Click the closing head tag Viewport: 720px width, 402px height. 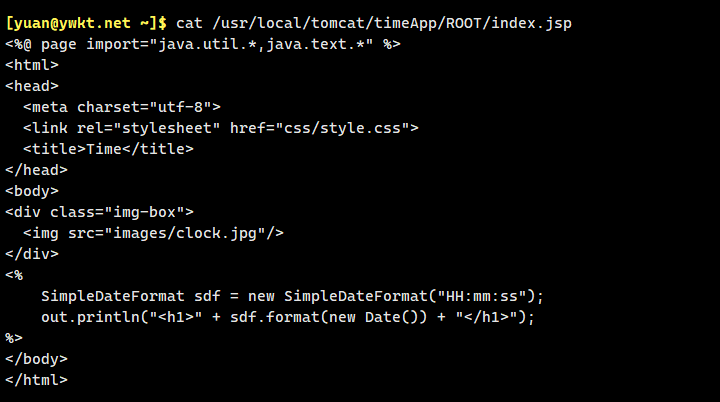point(36,170)
